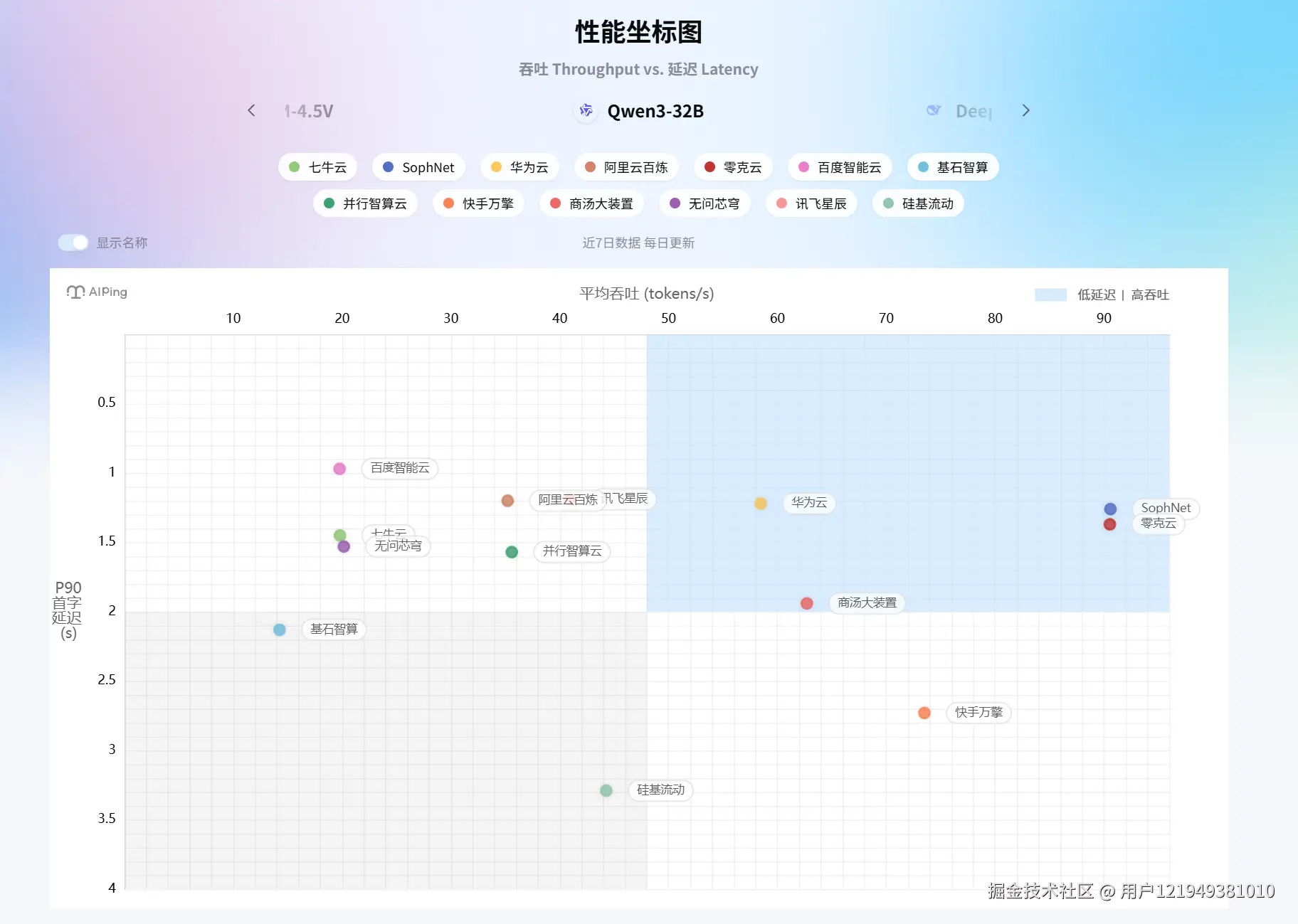Image resolution: width=1298 pixels, height=924 pixels.
Task: Click the blue SophNet data point
Action: tap(1110, 509)
